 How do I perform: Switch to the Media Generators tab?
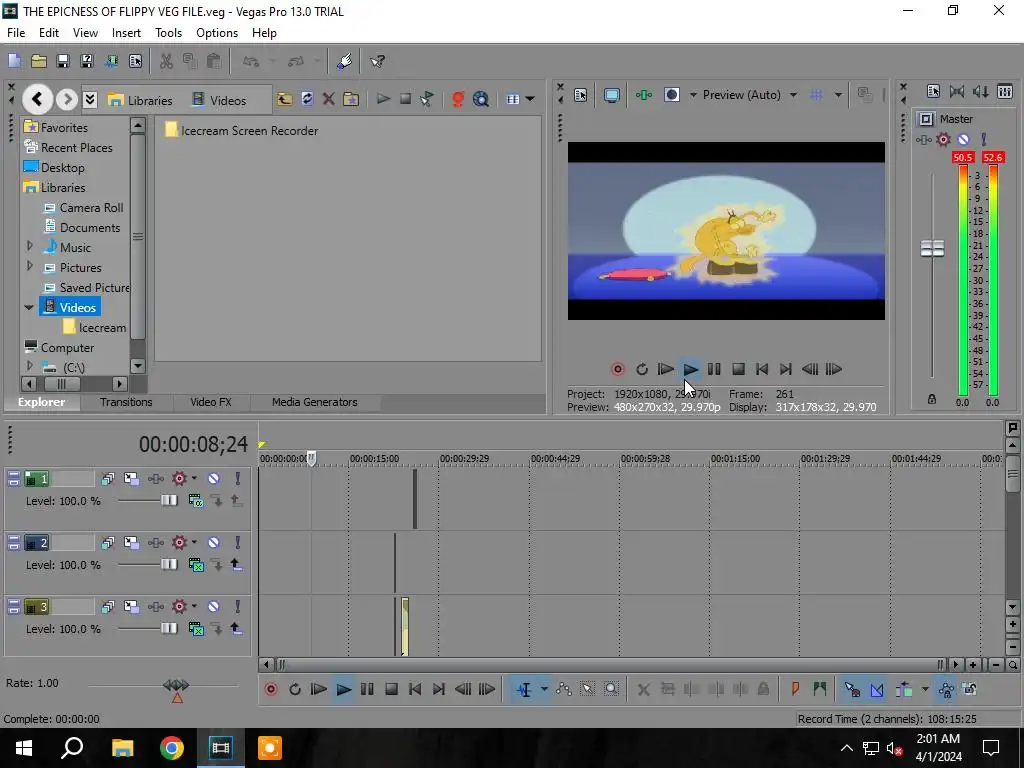coord(315,402)
